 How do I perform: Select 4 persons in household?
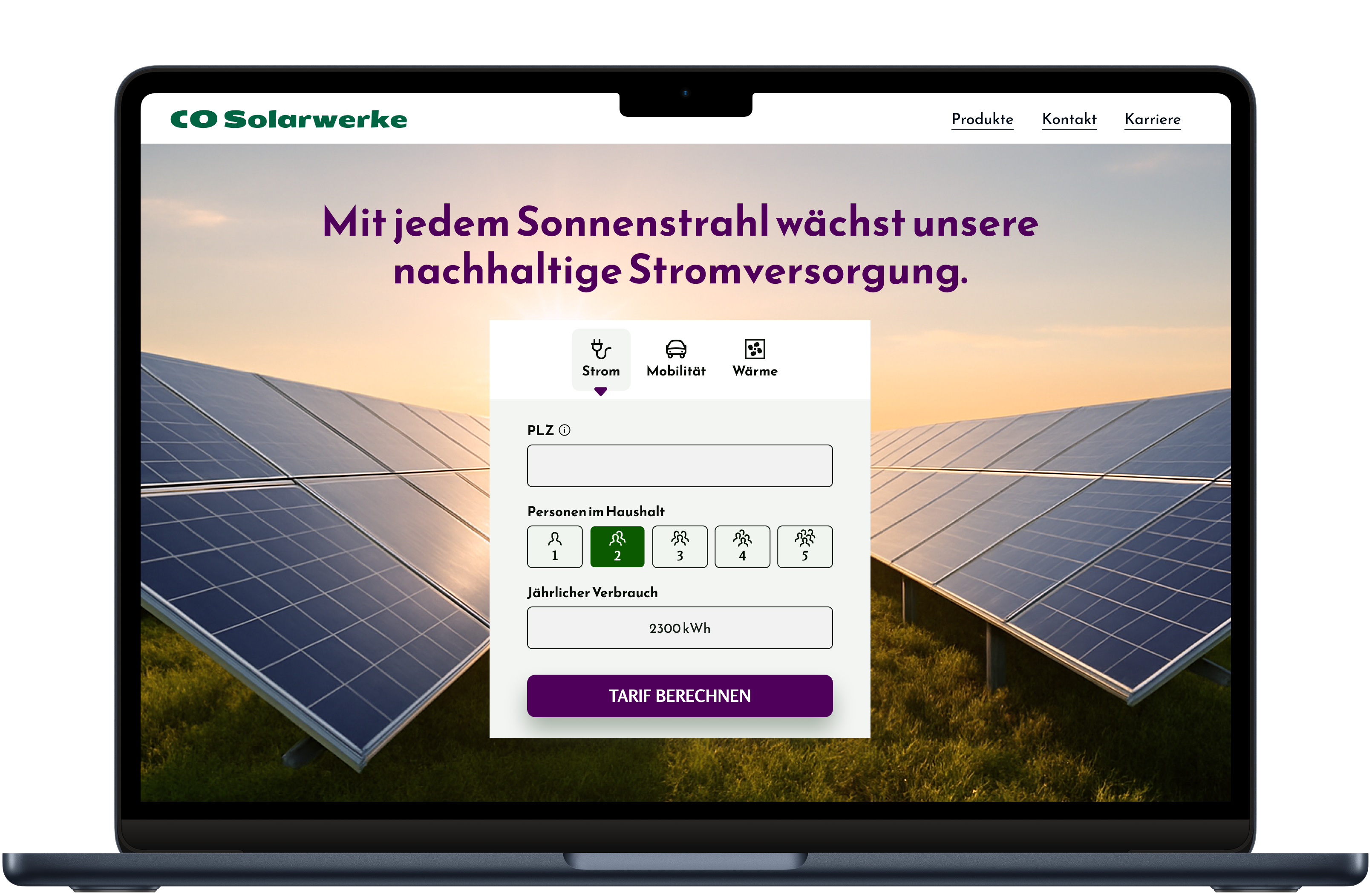[x=743, y=547]
